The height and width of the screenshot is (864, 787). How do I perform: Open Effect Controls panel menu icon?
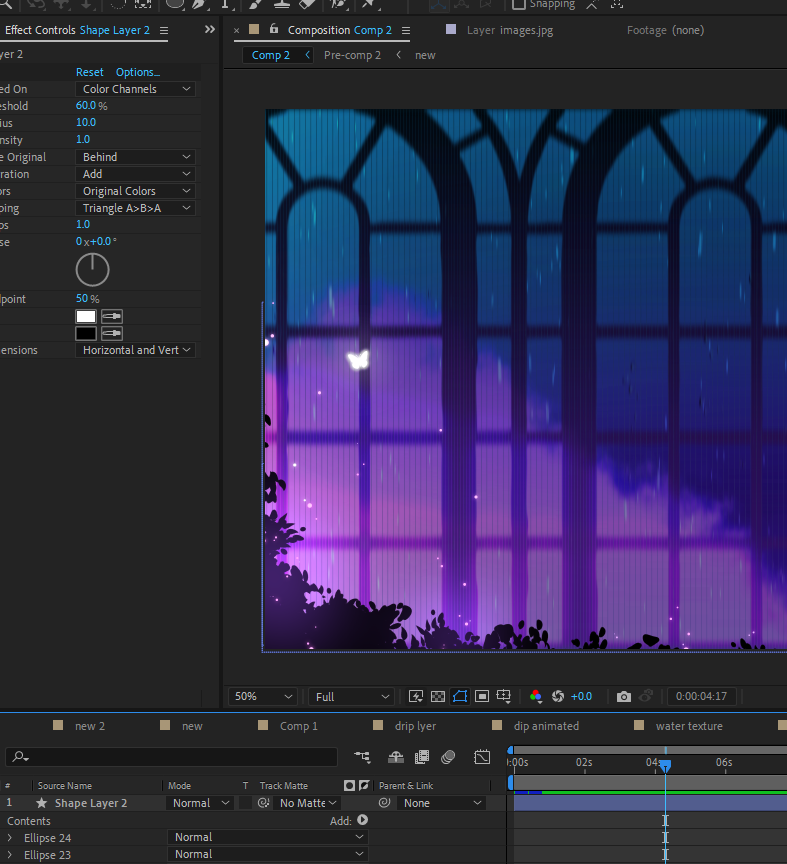pyautogui.click(x=164, y=30)
